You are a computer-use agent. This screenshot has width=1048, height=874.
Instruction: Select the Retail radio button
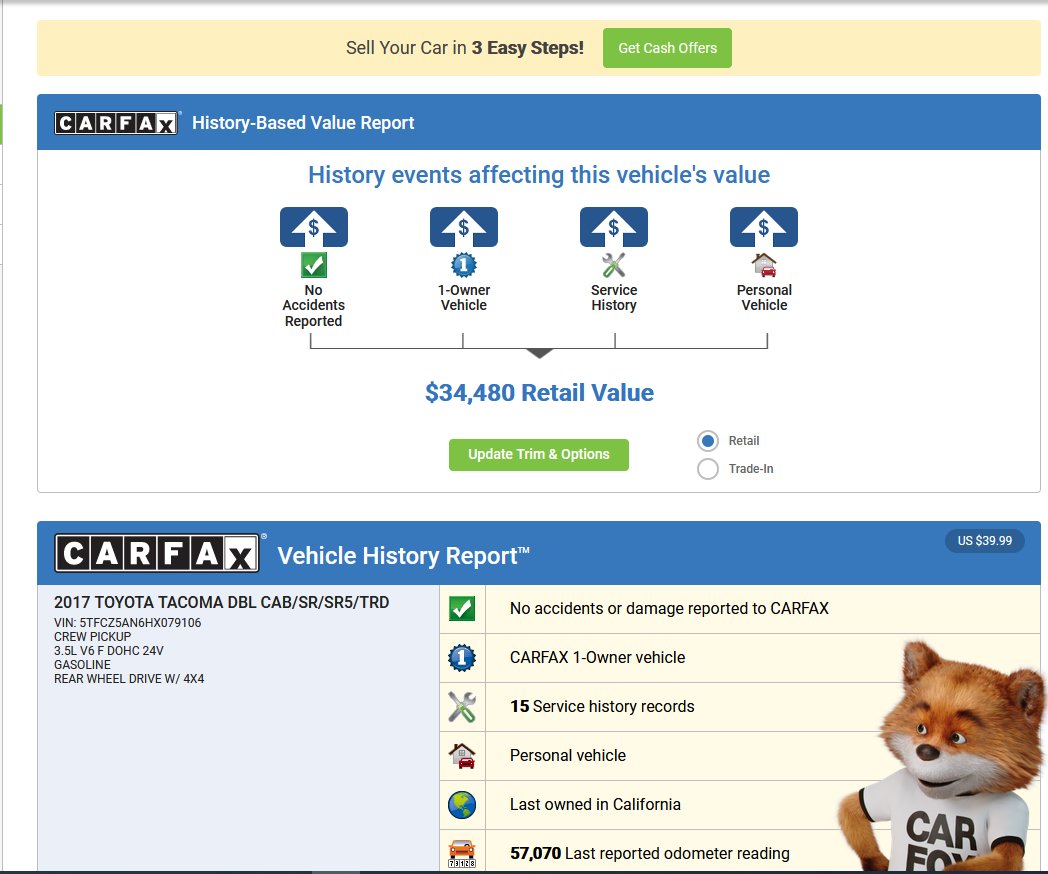tap(708, 441)
